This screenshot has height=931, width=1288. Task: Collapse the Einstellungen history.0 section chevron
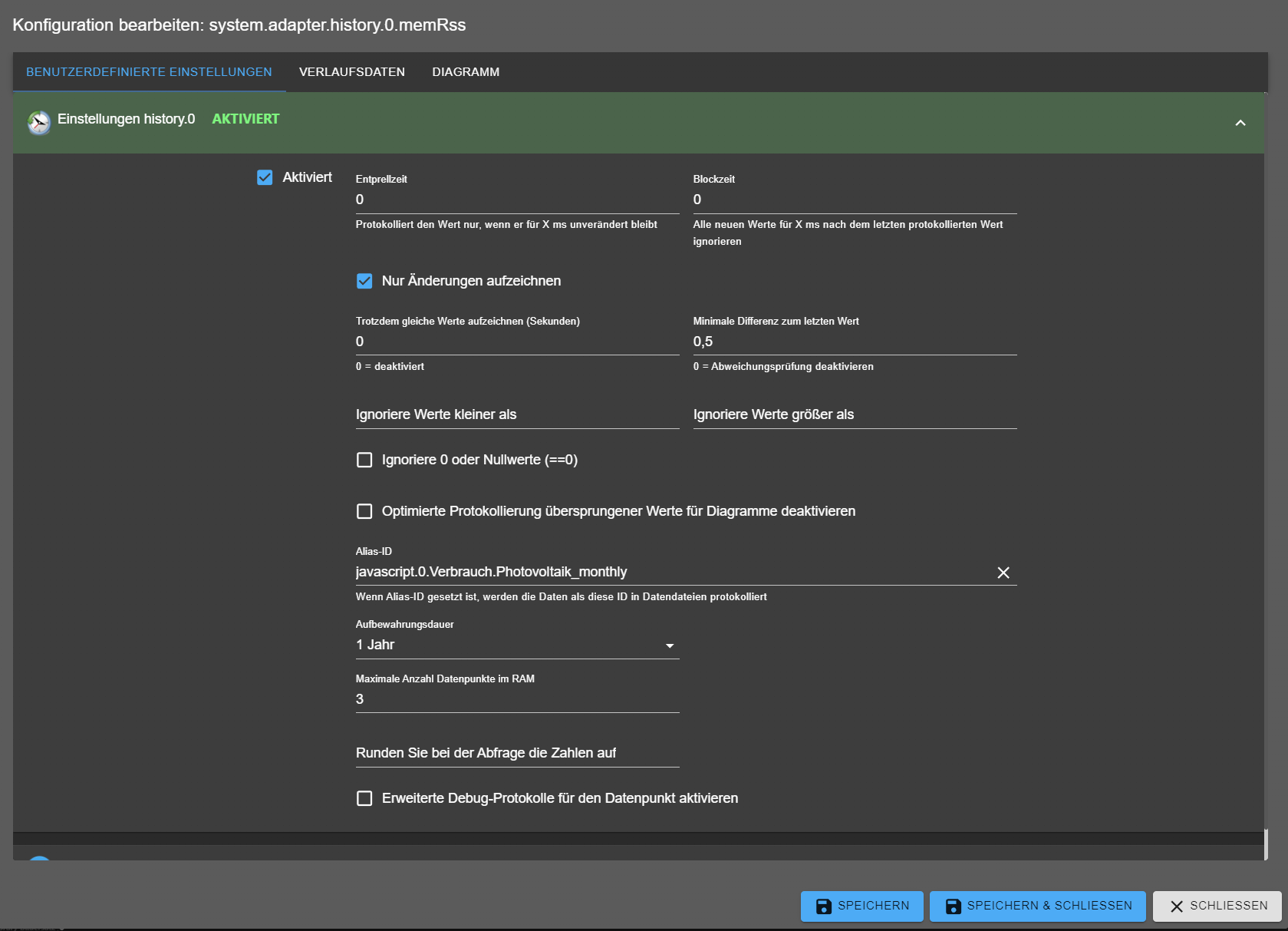(x=1240, y=123)
